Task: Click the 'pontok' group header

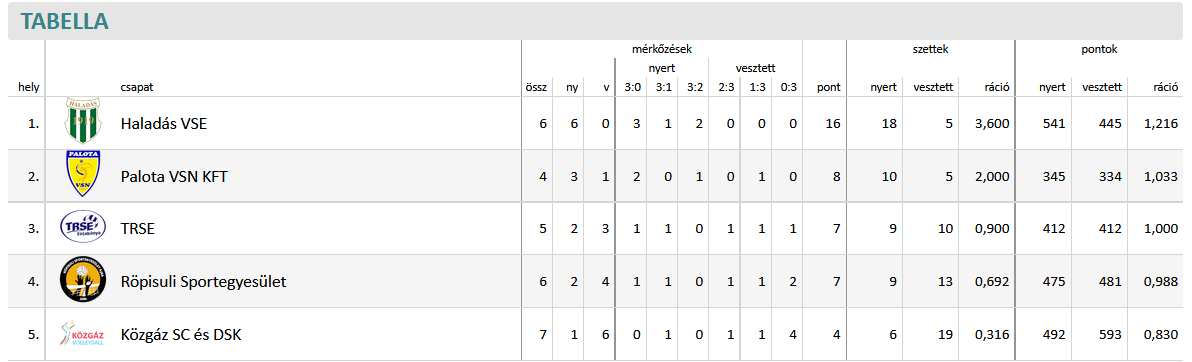Action: [1099, 49]
